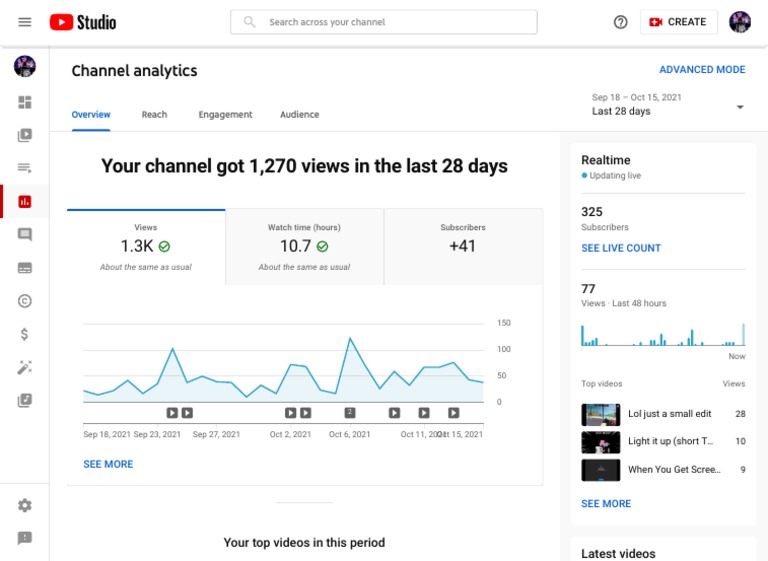Open the Last 28 days date dropdown

coord(668,104)
